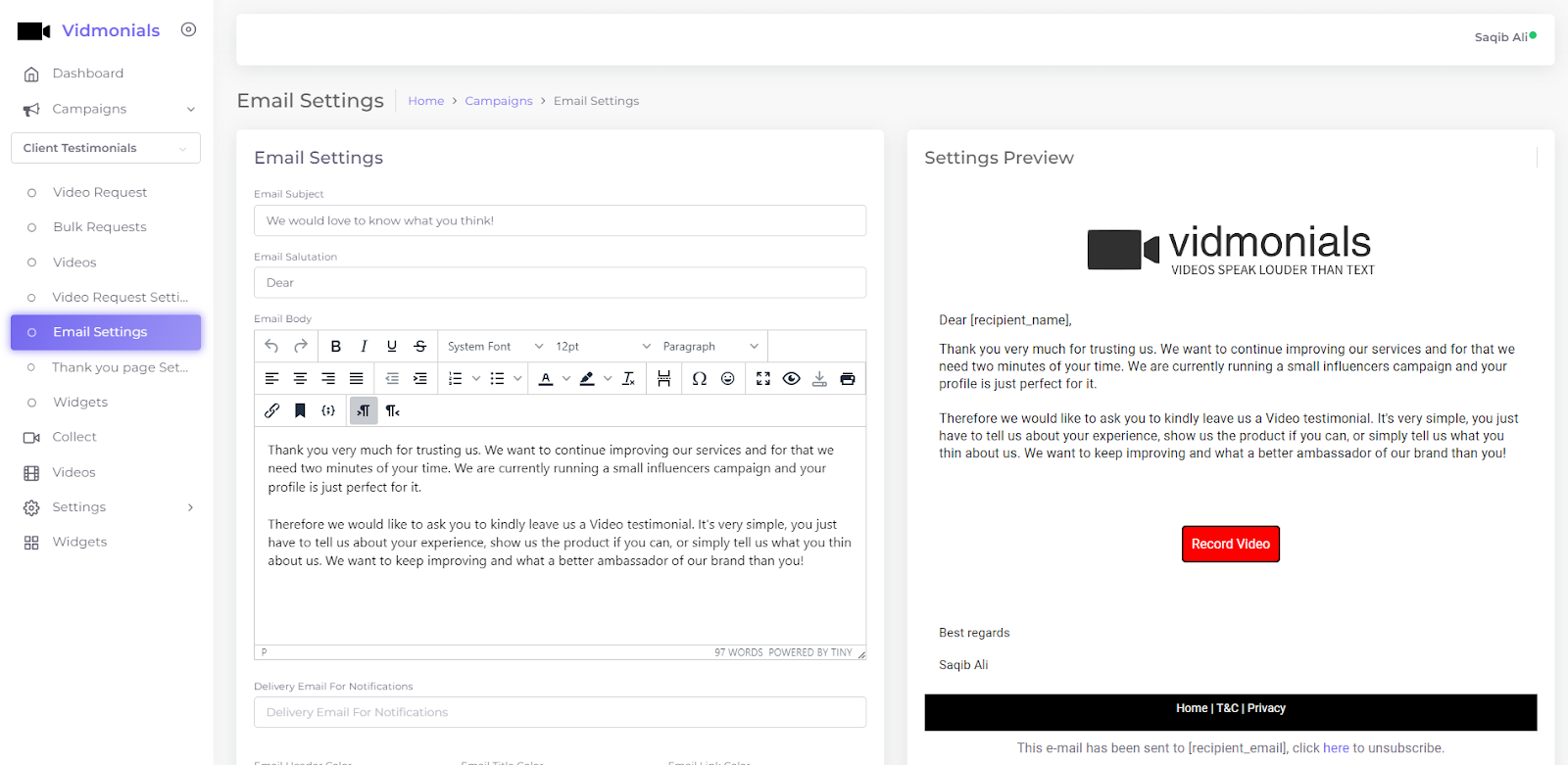Viewport: 1568px width, 765px height.
Task: Apply text color with the A icon
Action: point(546,379)
